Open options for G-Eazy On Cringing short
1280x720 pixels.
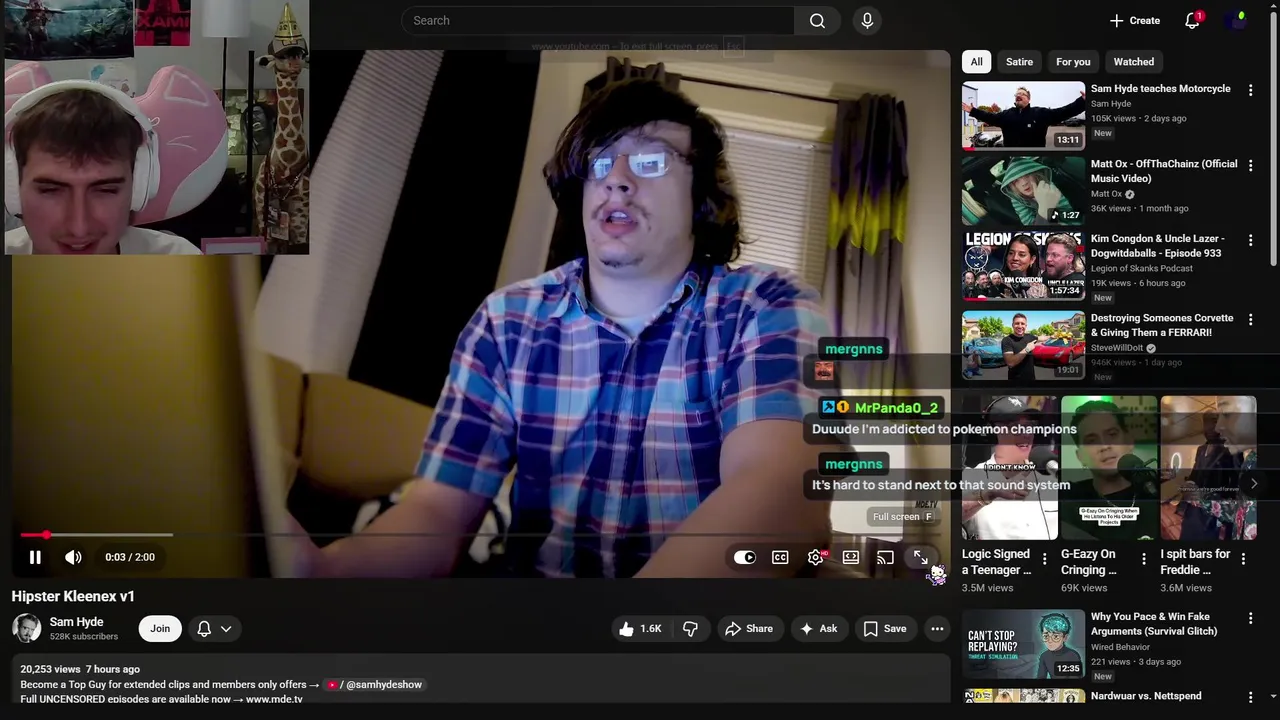tap(1144, 559)
